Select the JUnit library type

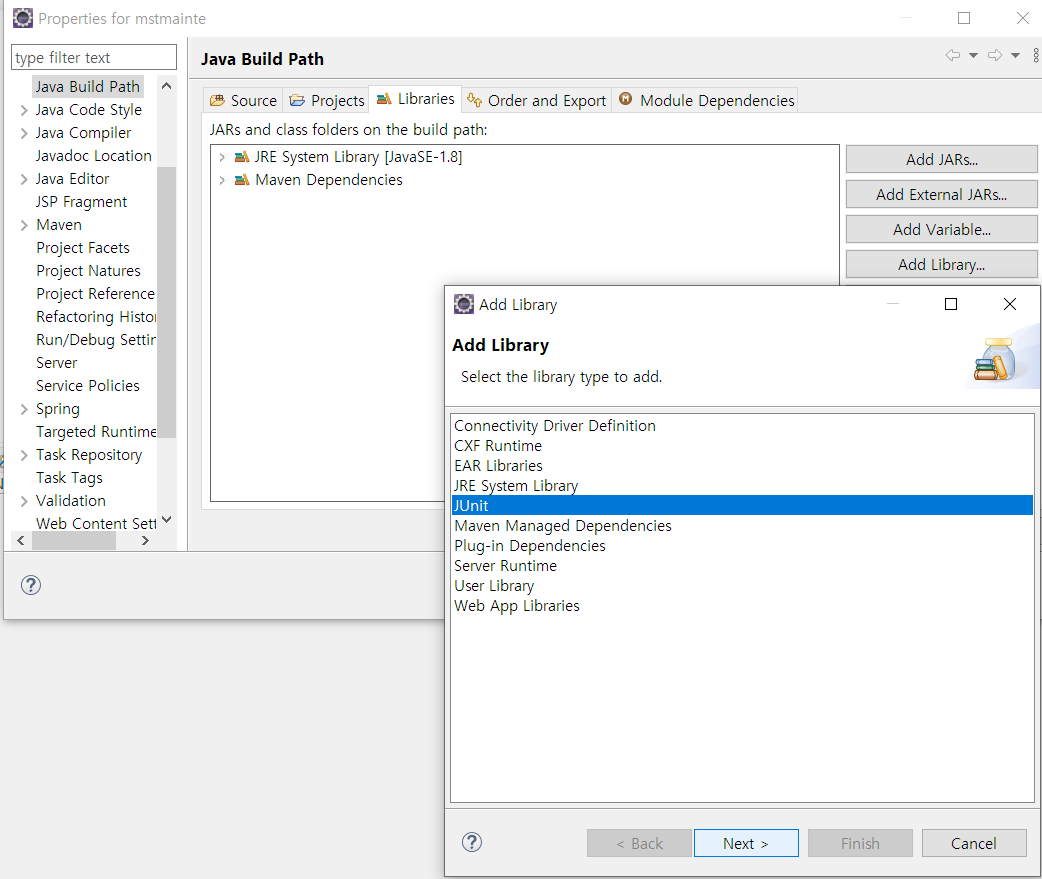tap(742, 506)
